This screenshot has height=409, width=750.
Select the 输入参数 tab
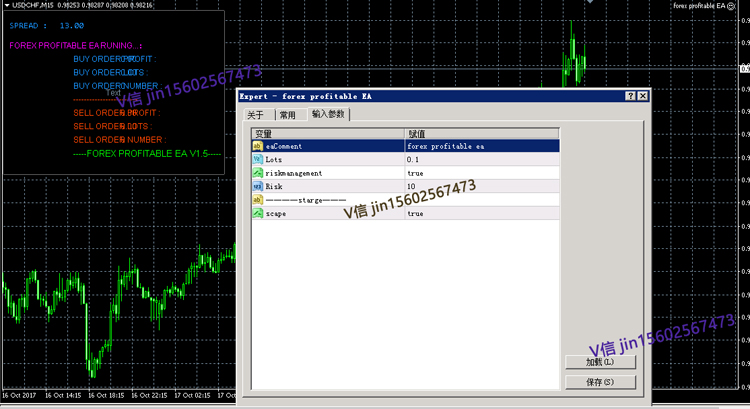329,114
